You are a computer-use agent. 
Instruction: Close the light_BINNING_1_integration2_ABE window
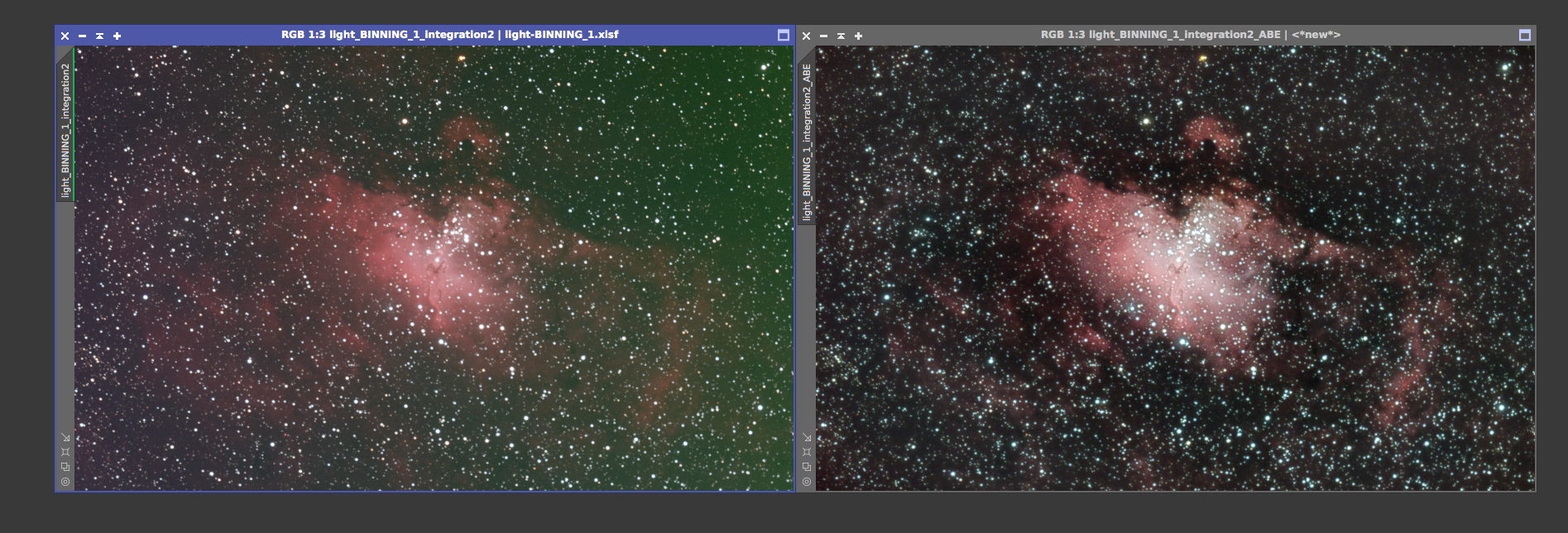806,36
